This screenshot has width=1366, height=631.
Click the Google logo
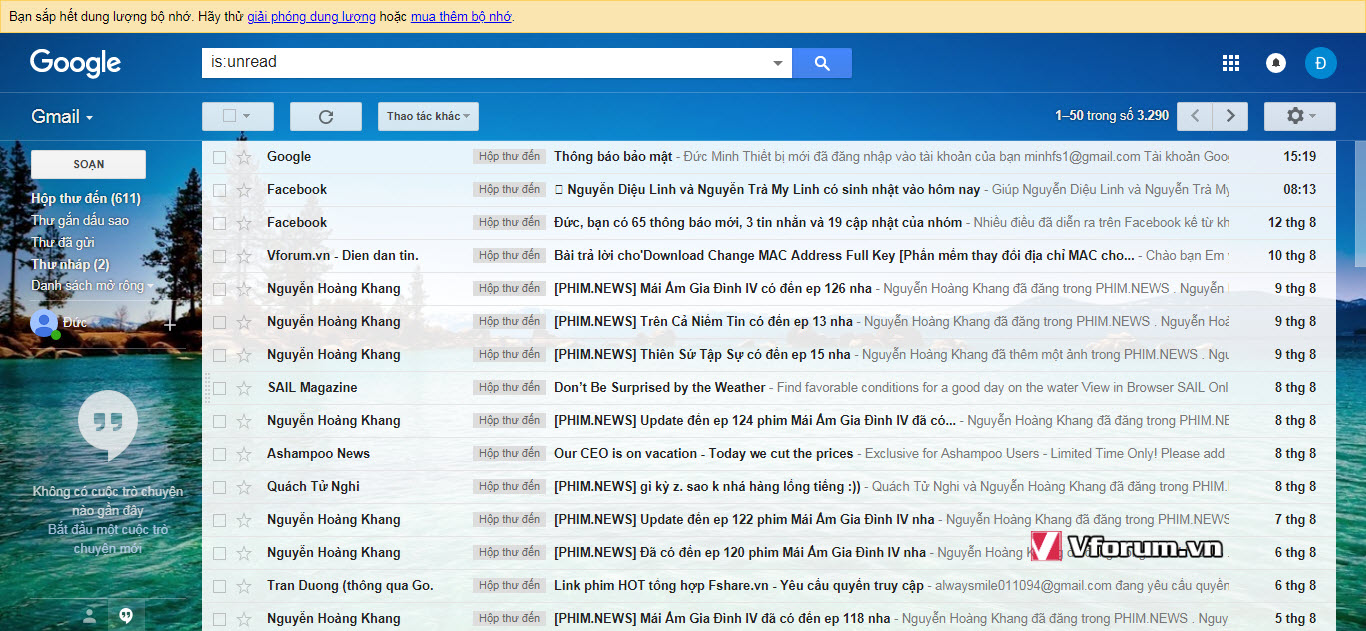click(x=75, y=63)
